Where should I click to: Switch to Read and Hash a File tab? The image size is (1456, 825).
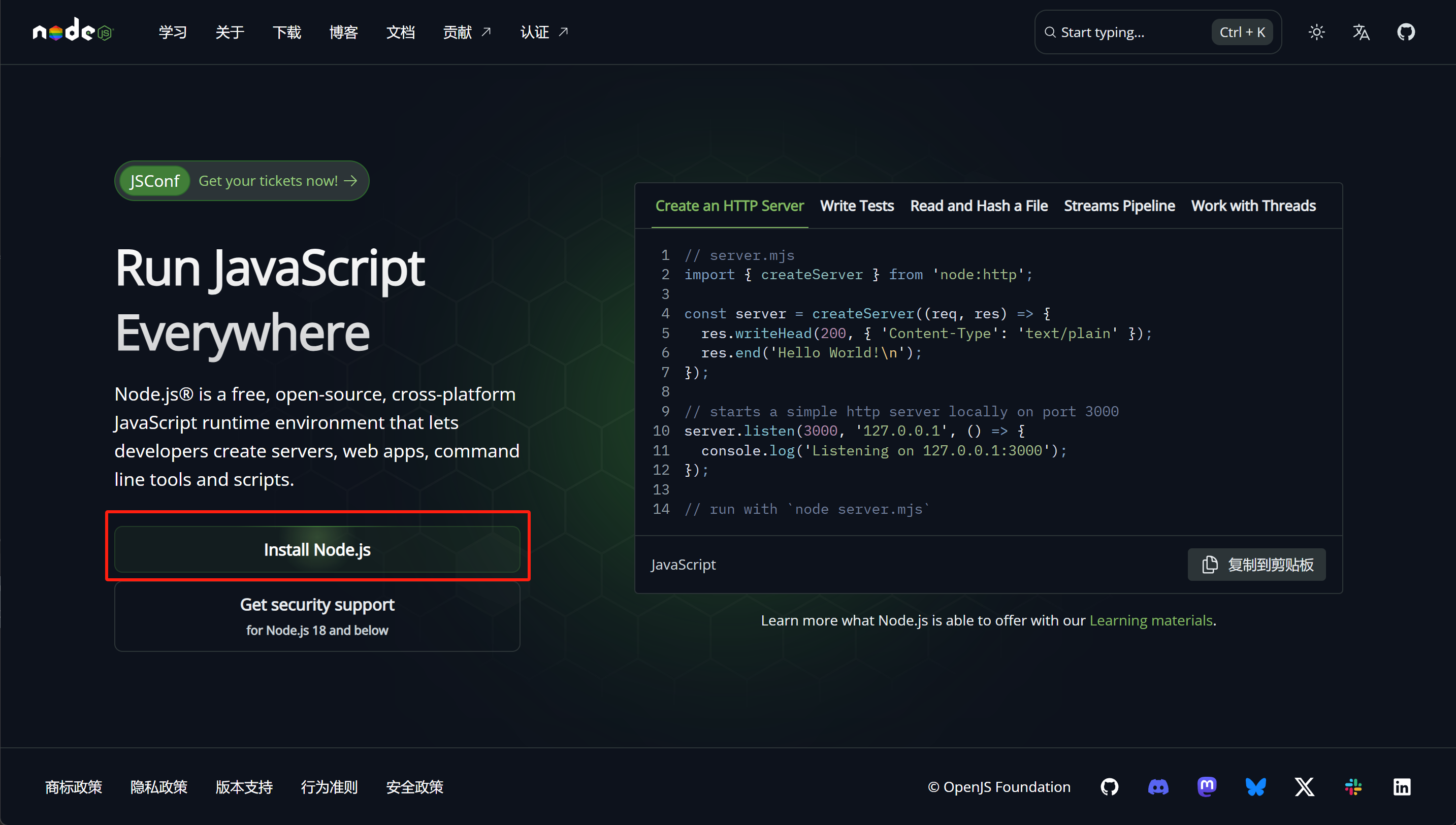click(x=979, y=206)
